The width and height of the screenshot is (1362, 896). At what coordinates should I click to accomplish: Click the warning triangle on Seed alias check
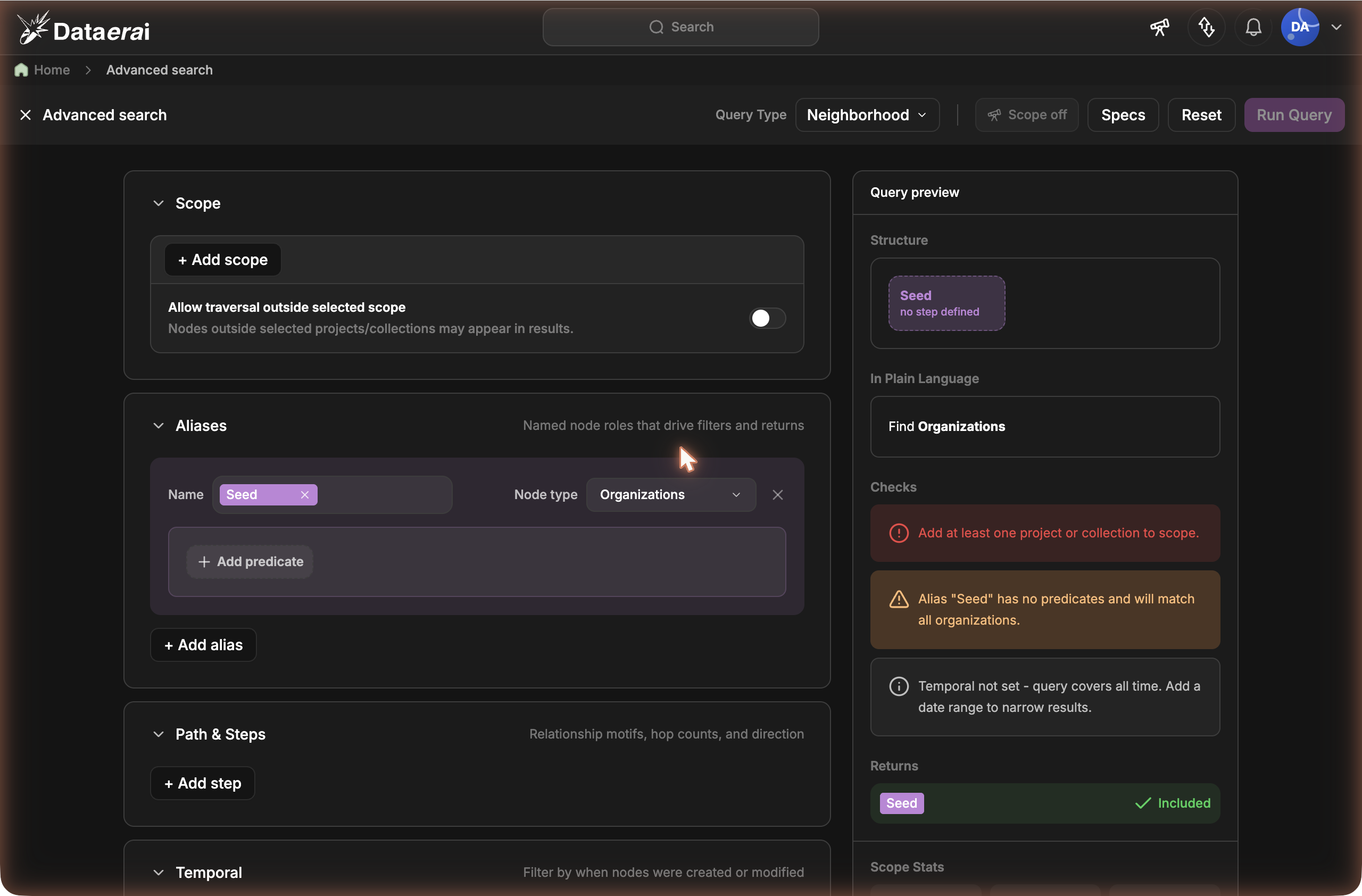coord(899,599)
